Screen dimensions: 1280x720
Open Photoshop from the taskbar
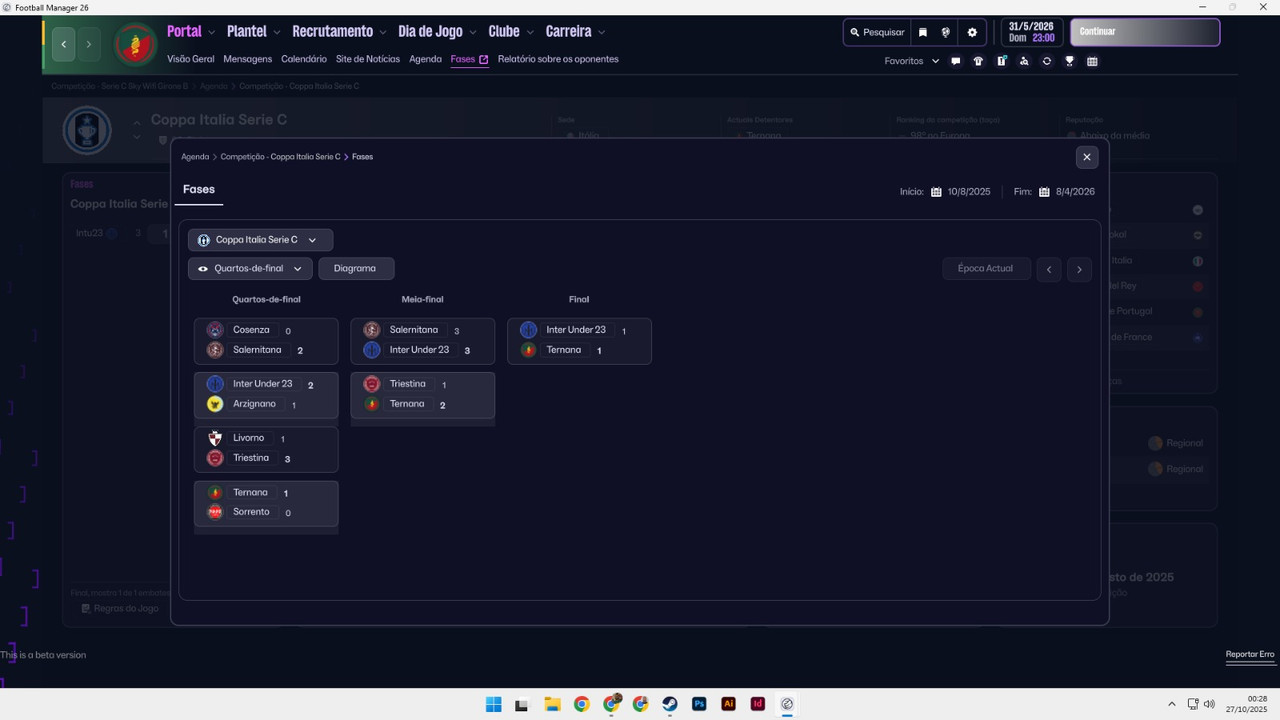(699, 704)
